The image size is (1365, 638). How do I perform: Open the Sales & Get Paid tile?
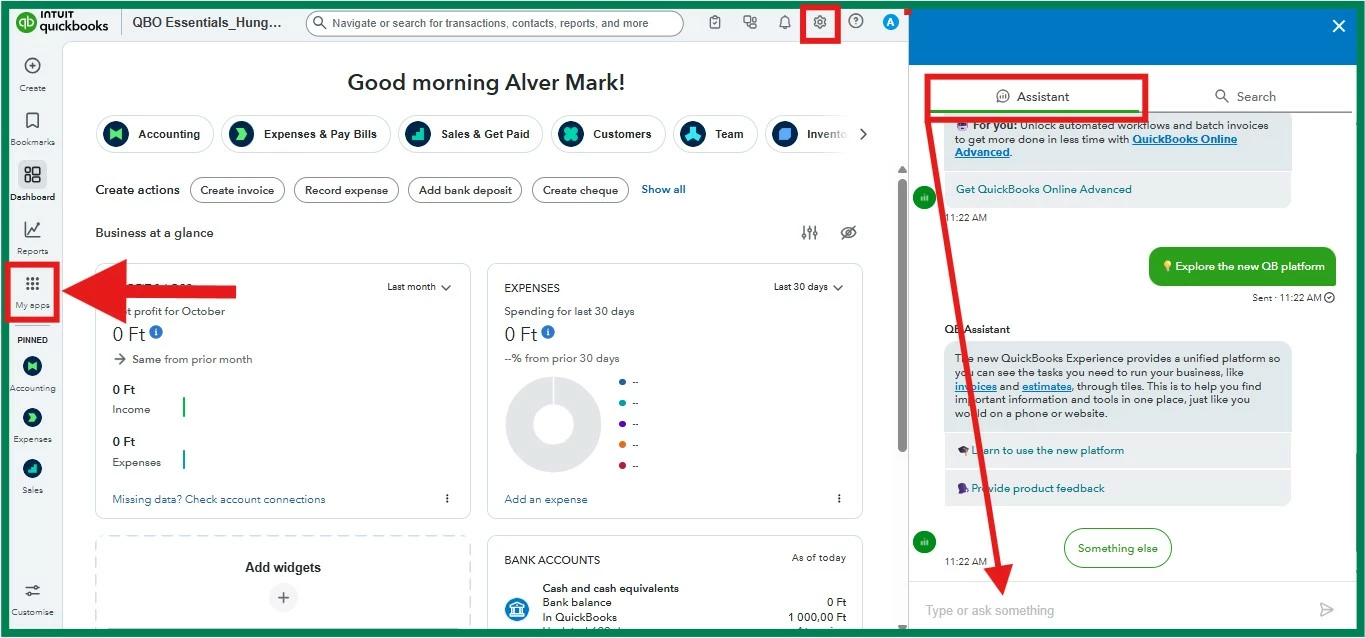click(x=471, y=134)
